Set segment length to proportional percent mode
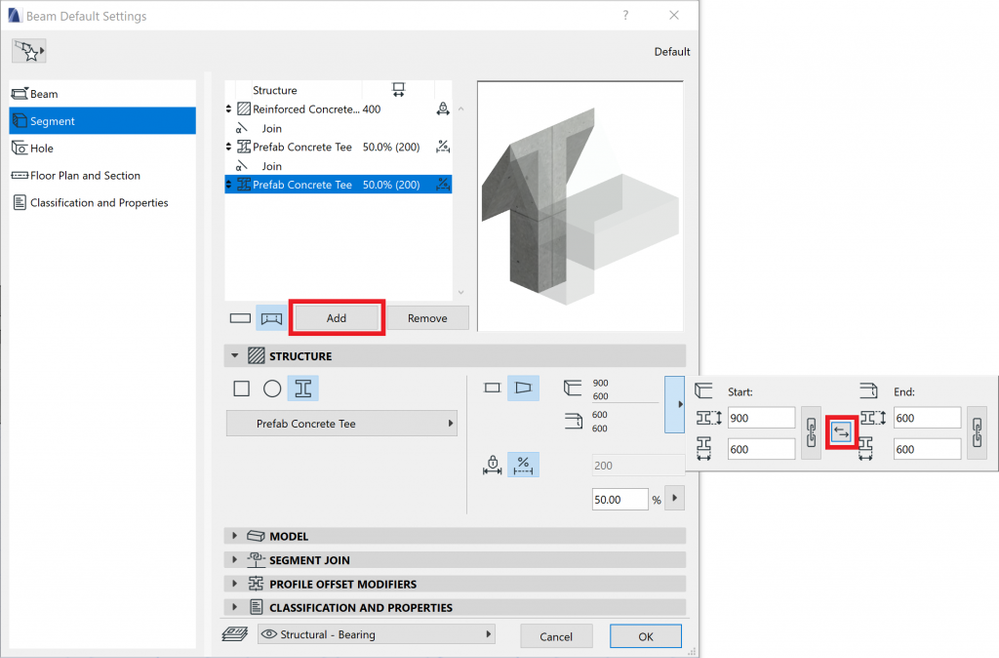999x658 pixels. pyautogui.click(x=523, y=465)
